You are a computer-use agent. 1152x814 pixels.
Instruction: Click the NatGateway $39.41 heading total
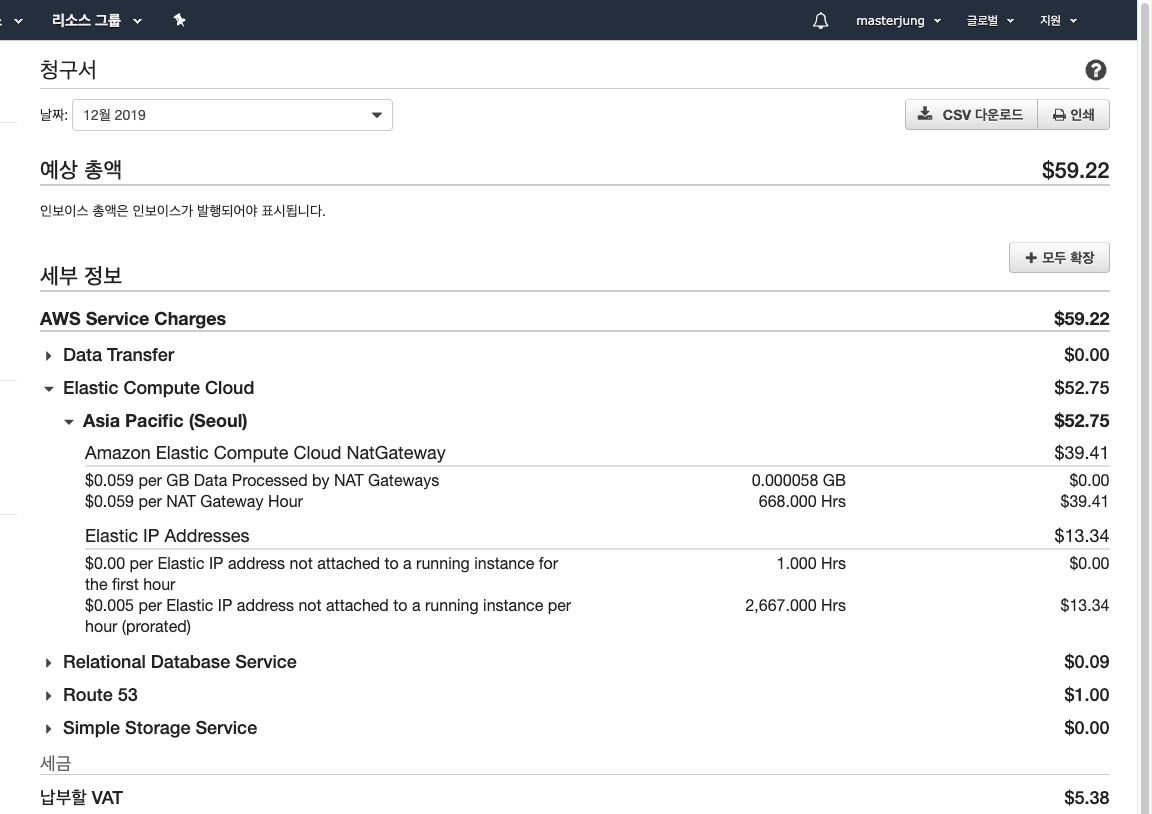pos(1081,453)
